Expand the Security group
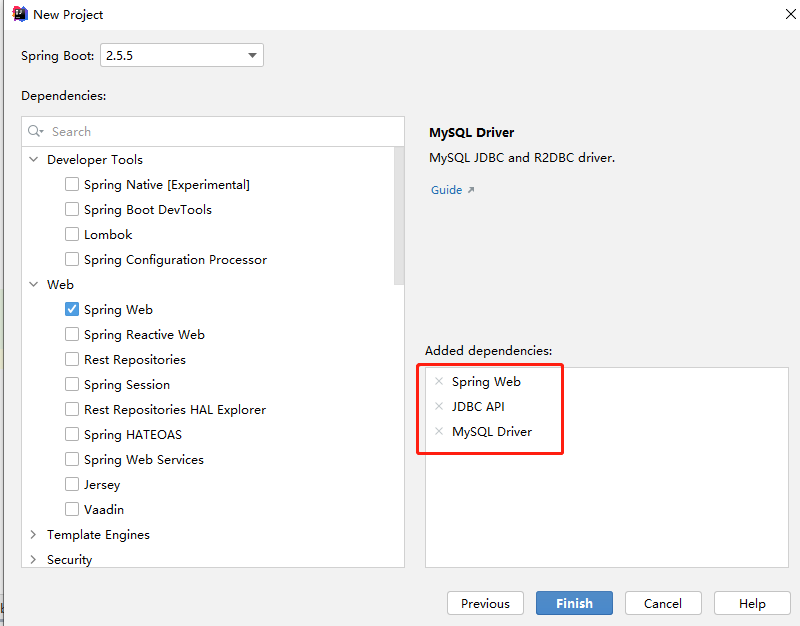This screenshot has height=626, width=800. pyautogui.click(x=34, y=559)
